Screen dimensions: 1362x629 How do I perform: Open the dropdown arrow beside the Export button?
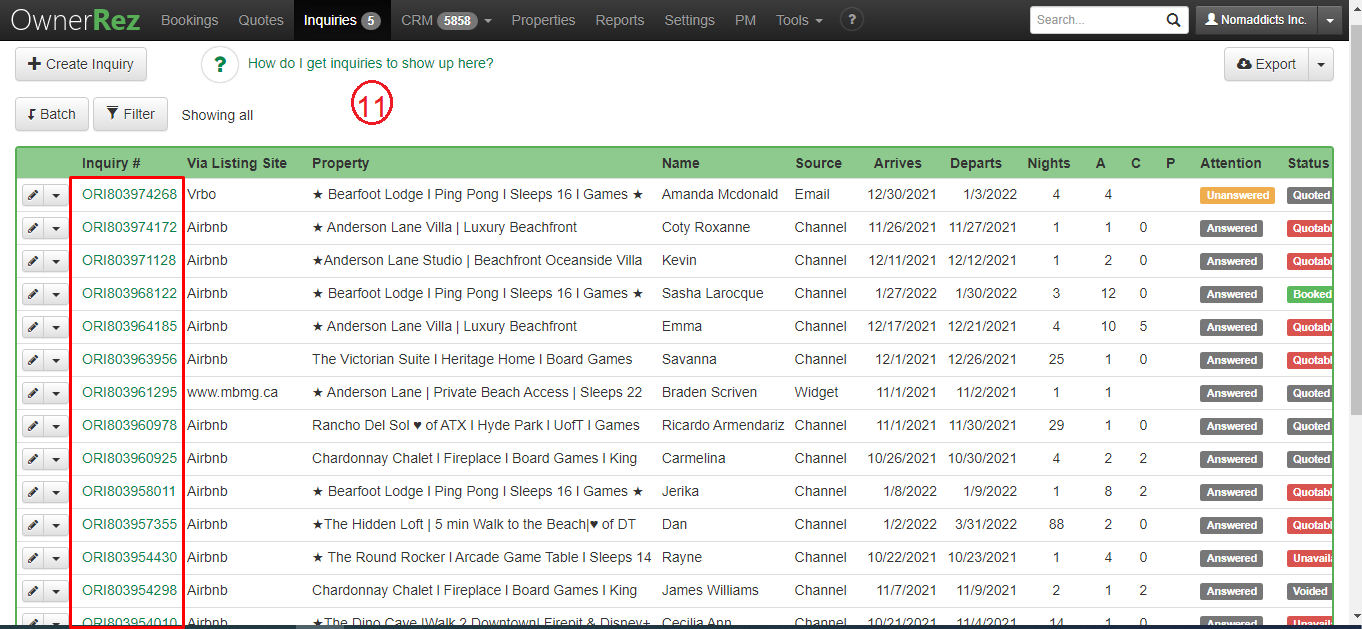1321,64
